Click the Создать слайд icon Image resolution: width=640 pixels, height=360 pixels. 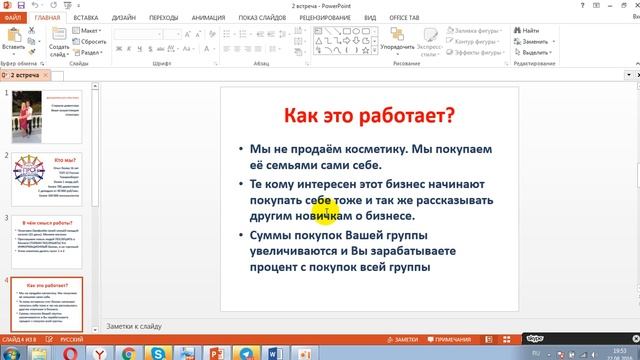(59, 34)
